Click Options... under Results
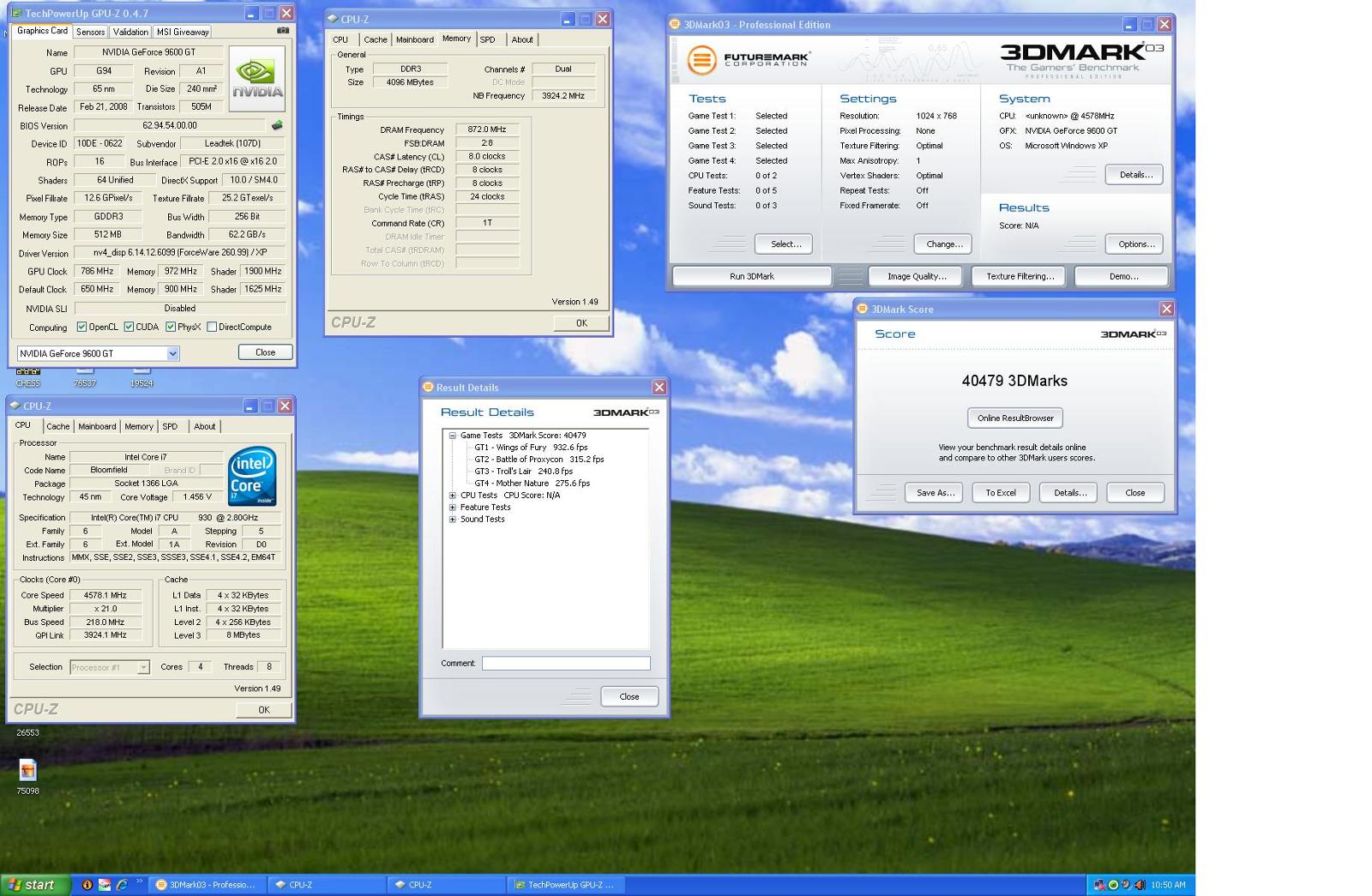The image size is (1372, 896). coord(1134,244)
